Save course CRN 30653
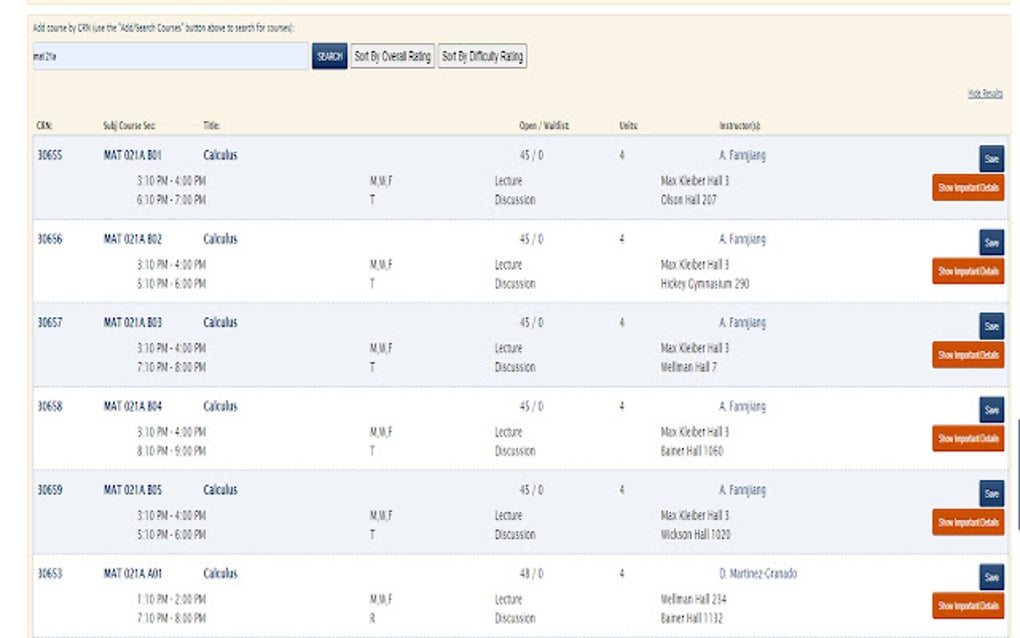The image size is (1020, 638). (991, 577)
